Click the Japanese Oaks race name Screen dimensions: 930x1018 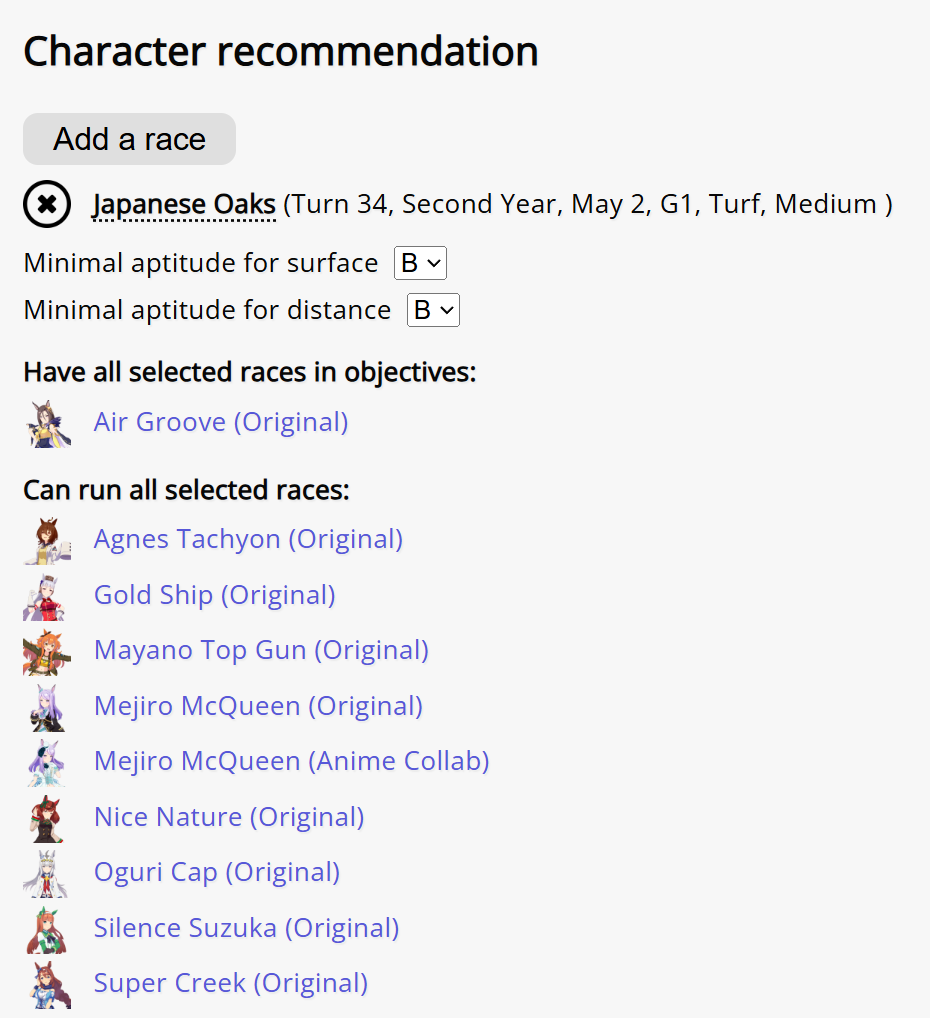coord(184,205)
